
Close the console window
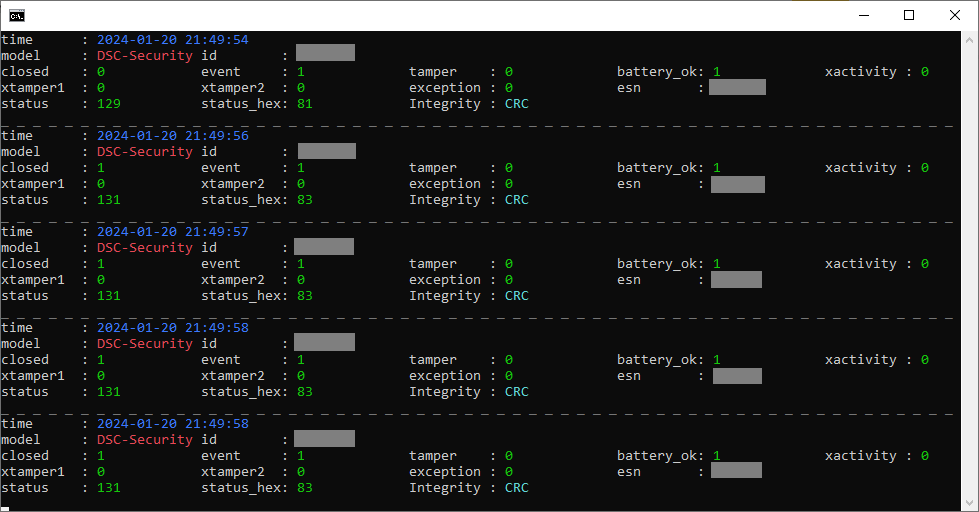click(955, 16)
